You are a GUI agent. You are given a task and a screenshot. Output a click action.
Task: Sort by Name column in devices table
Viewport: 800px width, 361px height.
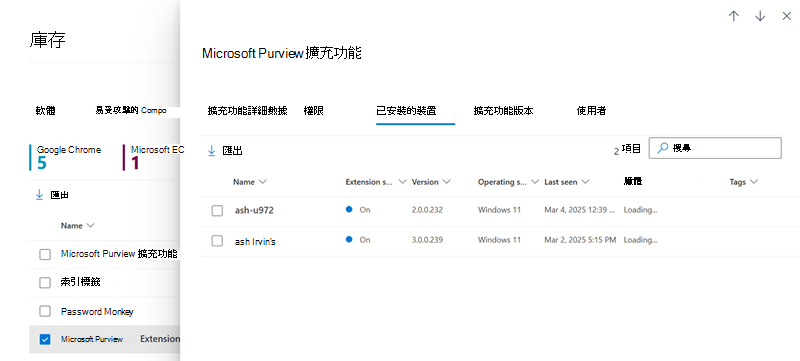(x=249, y=182)
